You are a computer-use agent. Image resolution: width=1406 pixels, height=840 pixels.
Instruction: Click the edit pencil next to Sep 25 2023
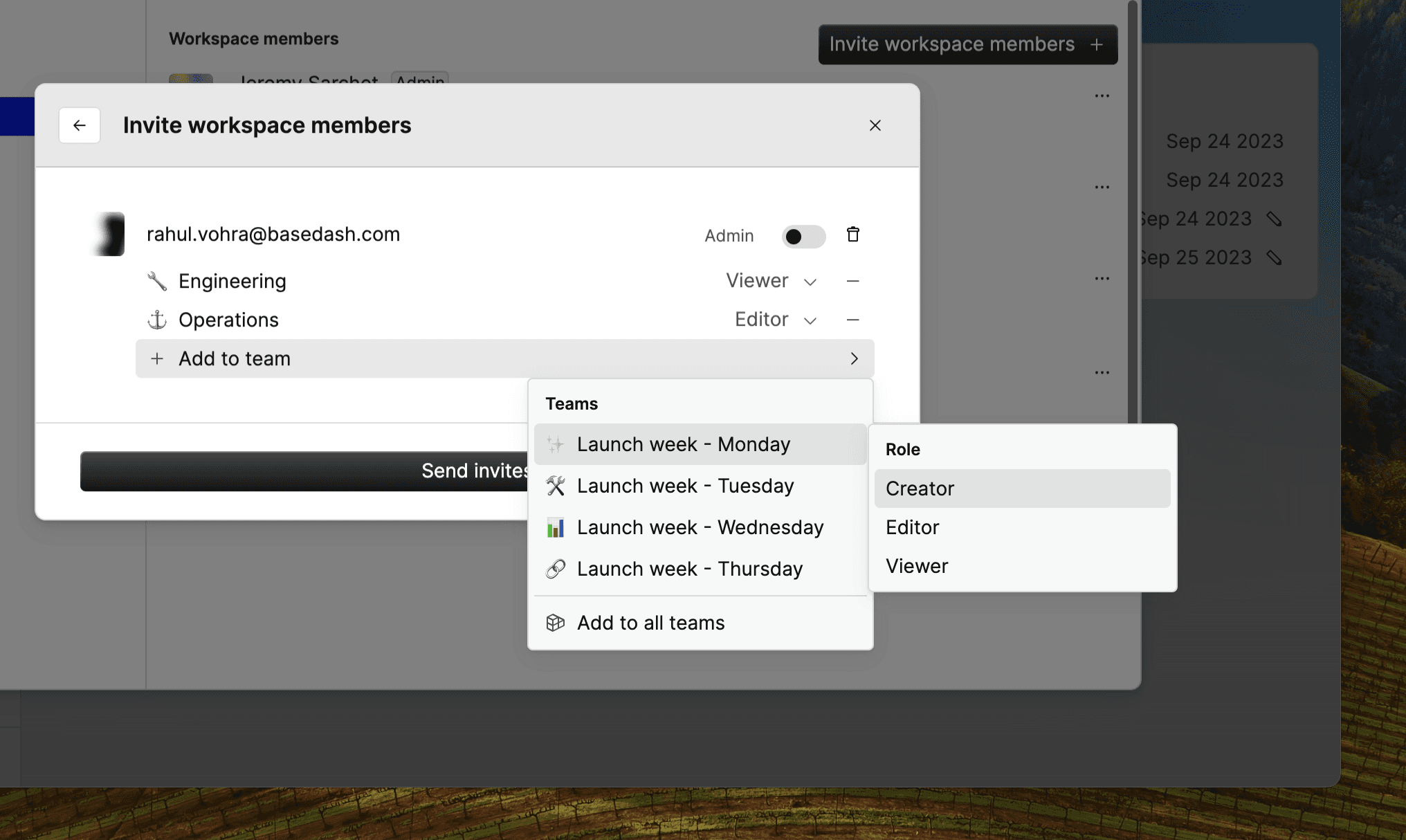click(x=1274, y=258)
